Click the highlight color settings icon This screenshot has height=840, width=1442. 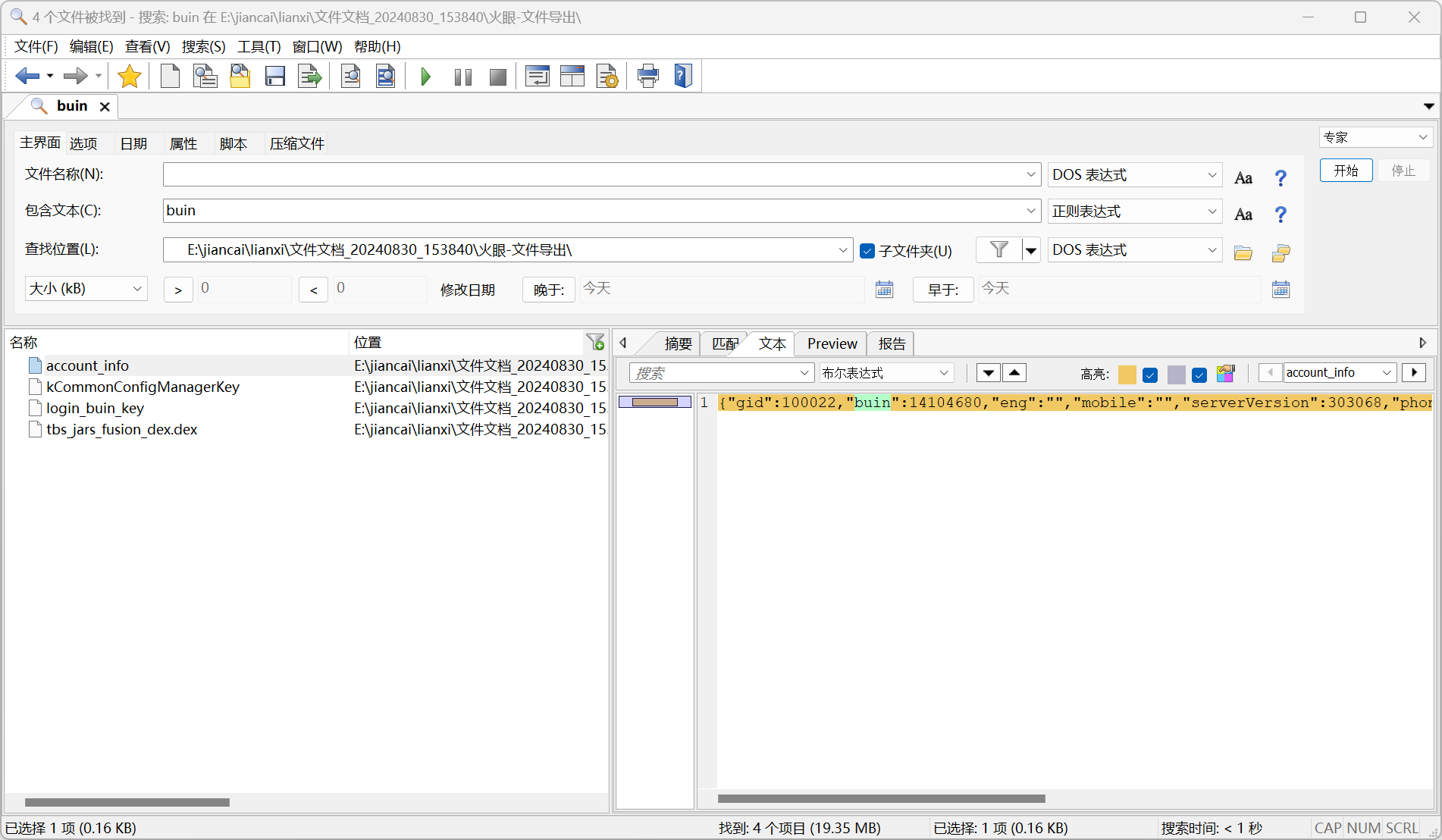(1225, 373)
